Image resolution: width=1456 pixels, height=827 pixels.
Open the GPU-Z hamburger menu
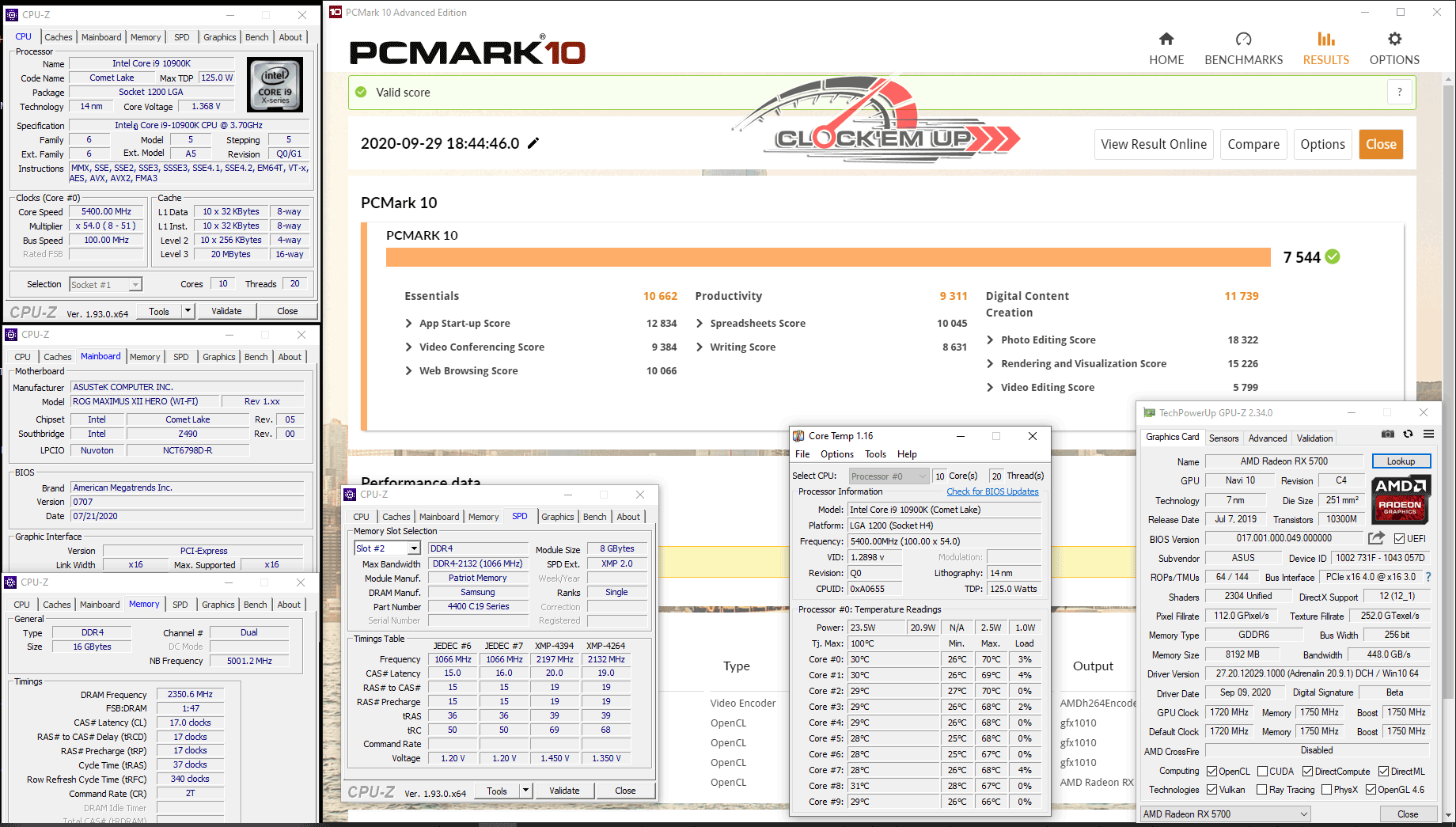point(1428,434)
